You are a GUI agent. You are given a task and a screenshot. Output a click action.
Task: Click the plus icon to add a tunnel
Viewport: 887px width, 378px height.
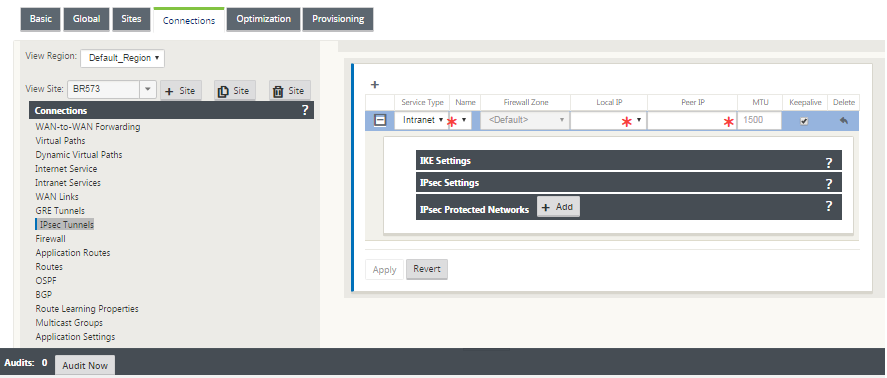[x=374, y=85]
